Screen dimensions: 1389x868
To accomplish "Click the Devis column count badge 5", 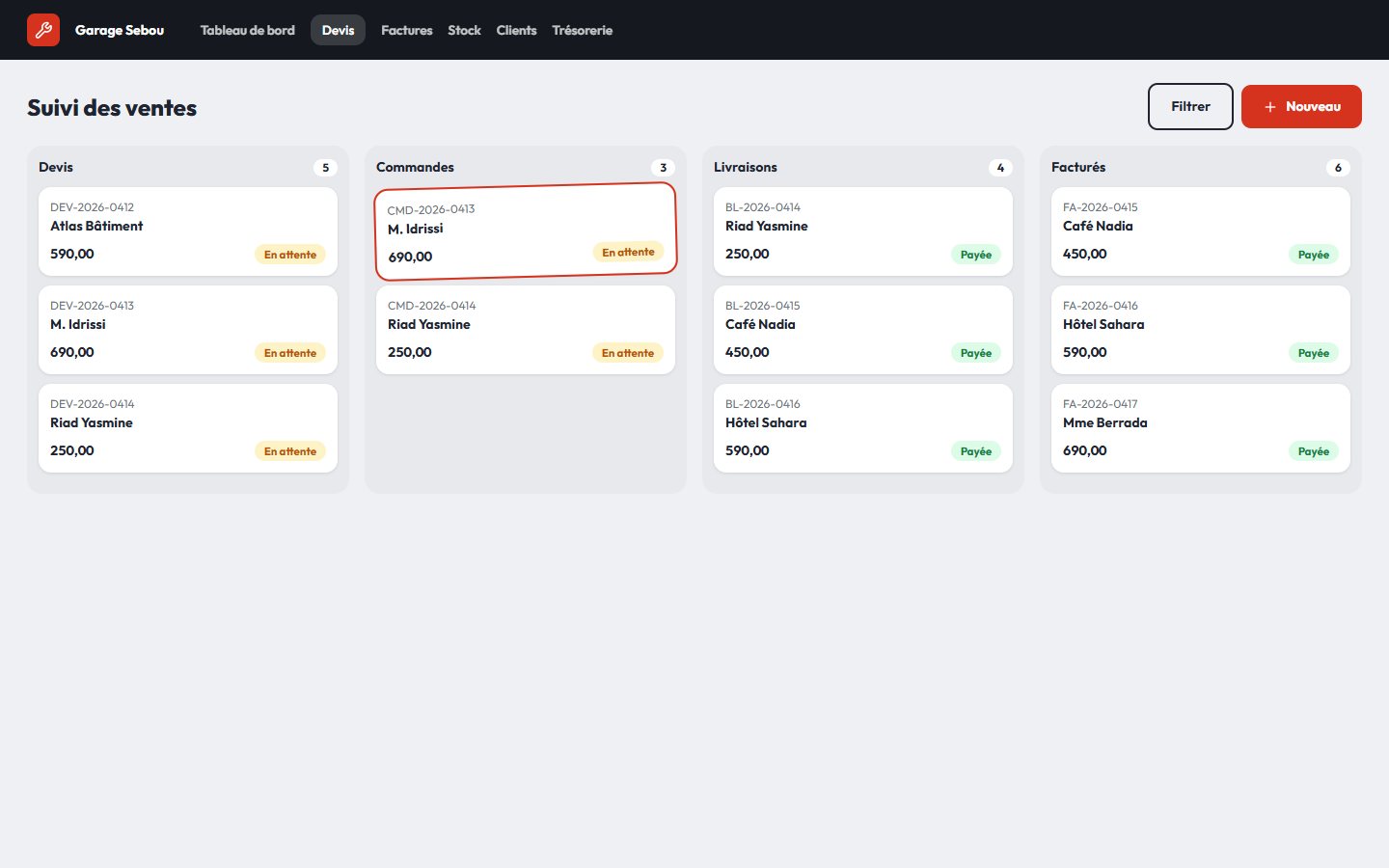I will click(325, 168).
